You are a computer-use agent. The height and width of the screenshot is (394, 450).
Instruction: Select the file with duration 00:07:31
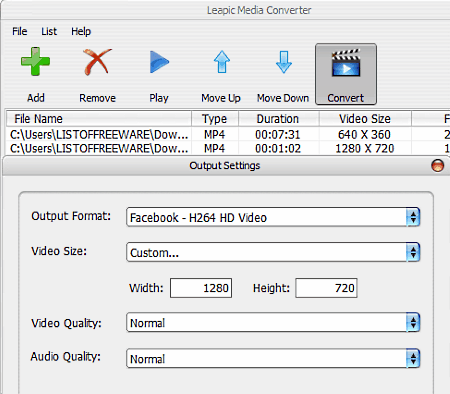point(228,134)
